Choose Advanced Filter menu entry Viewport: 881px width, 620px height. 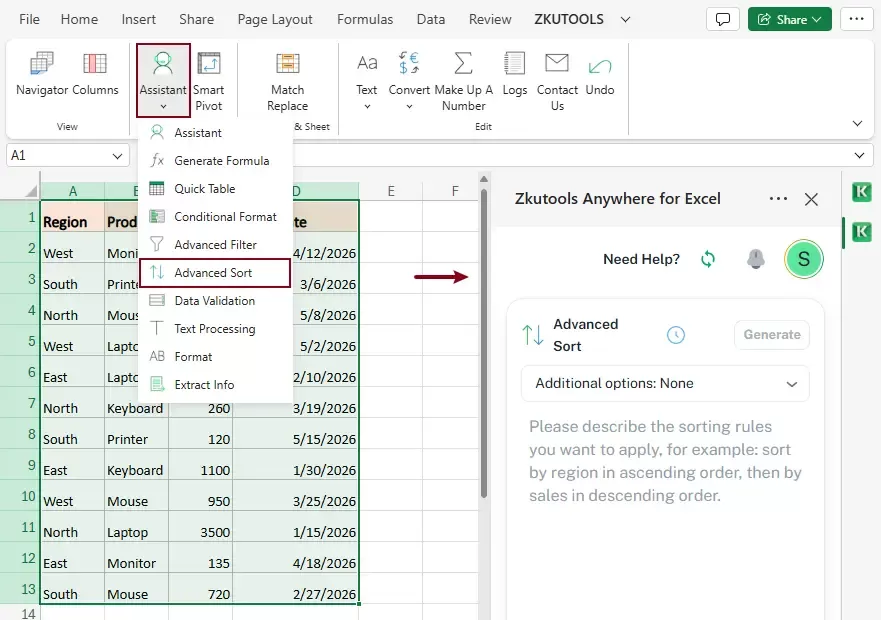coord(215,245)
